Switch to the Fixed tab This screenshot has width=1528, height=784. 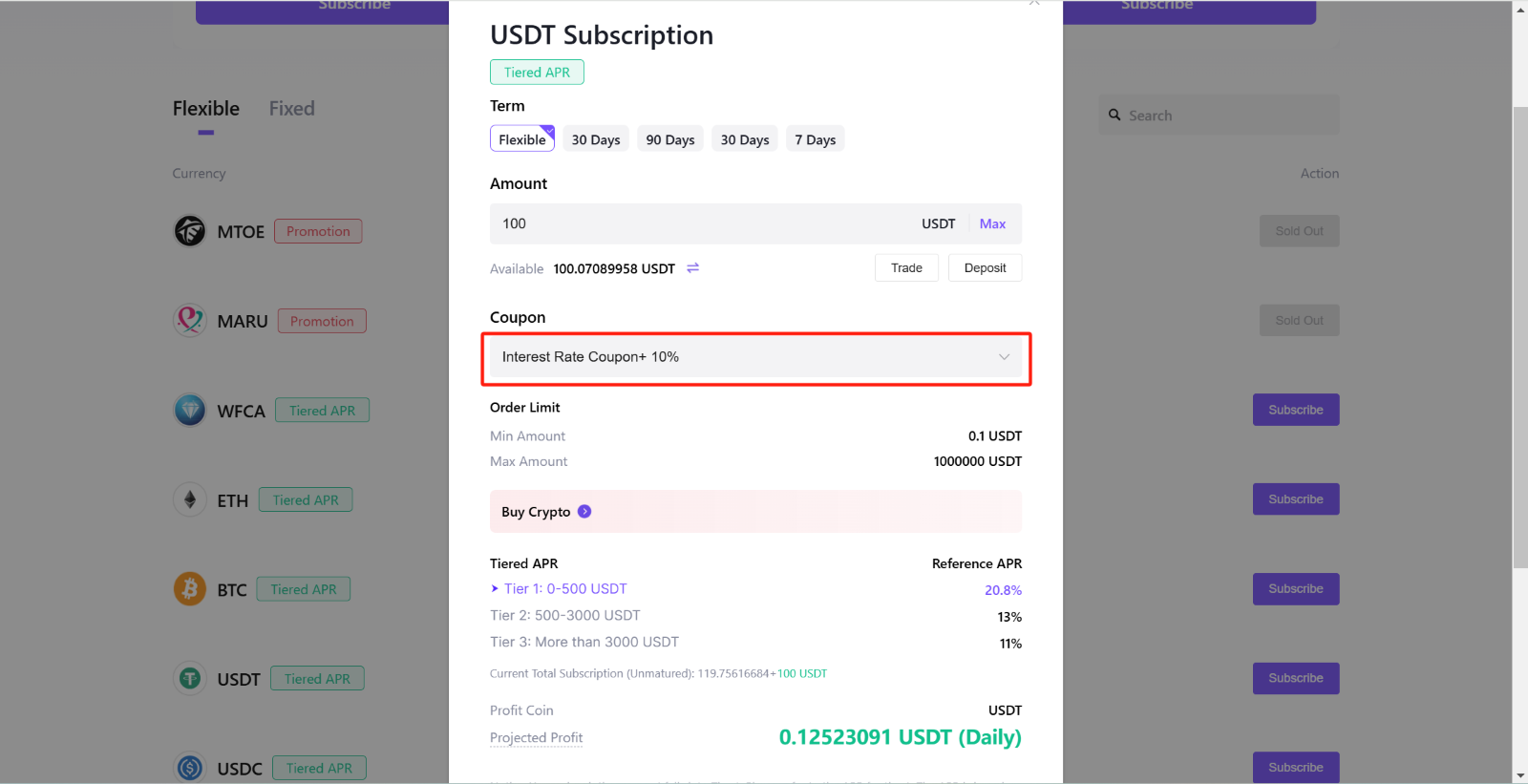(x=291, y=109)
